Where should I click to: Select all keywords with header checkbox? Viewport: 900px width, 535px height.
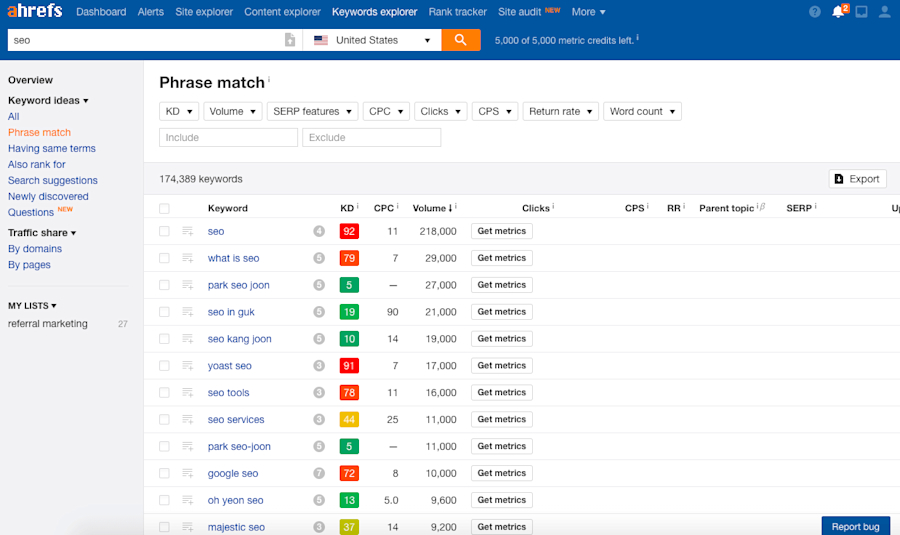164,208
